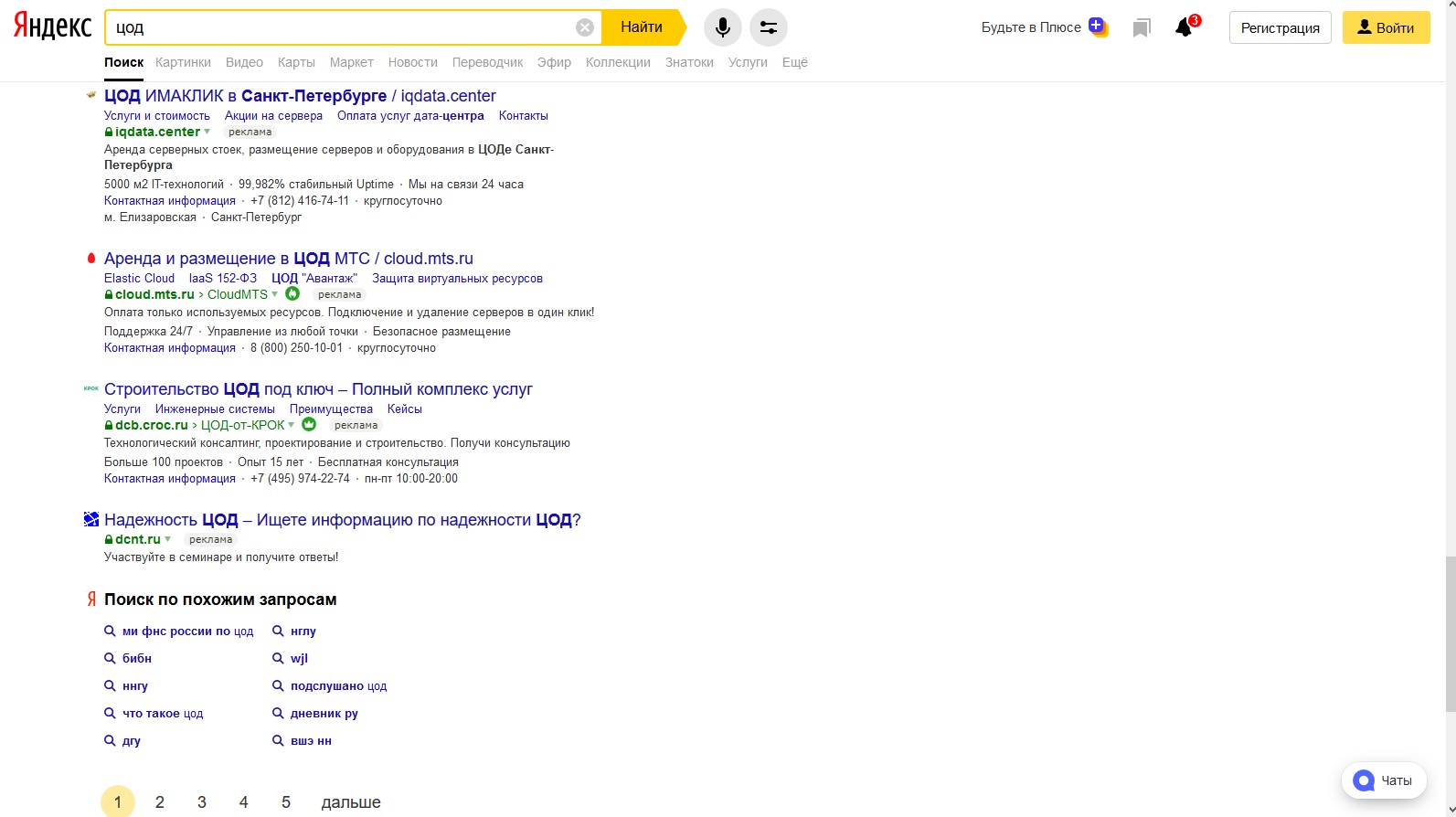Expand dropdown arrow next to dcnt.ru
1456x817 pixels.
pyautogui.click(x=168, y=539)
